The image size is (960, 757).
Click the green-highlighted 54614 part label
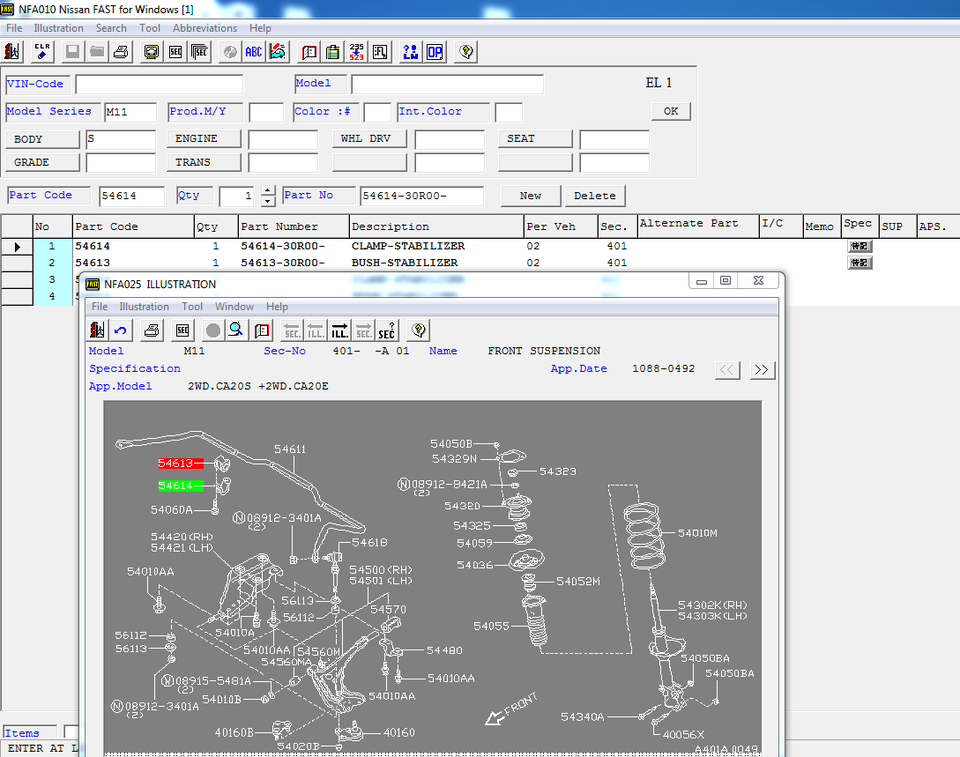181,486
